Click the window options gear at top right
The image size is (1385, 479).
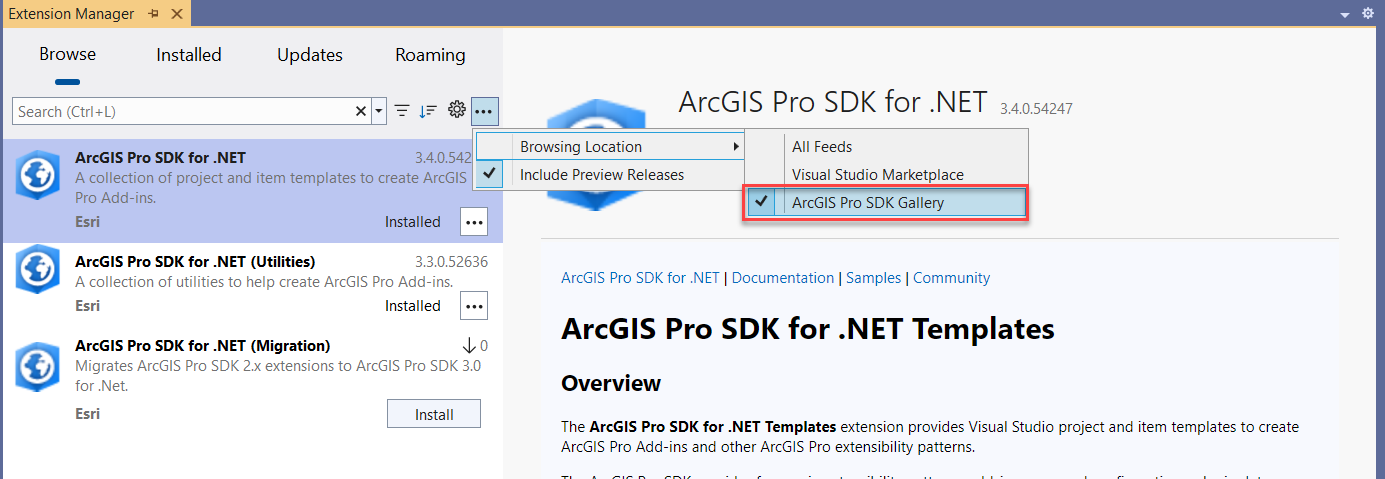(x=1368, y=14)
